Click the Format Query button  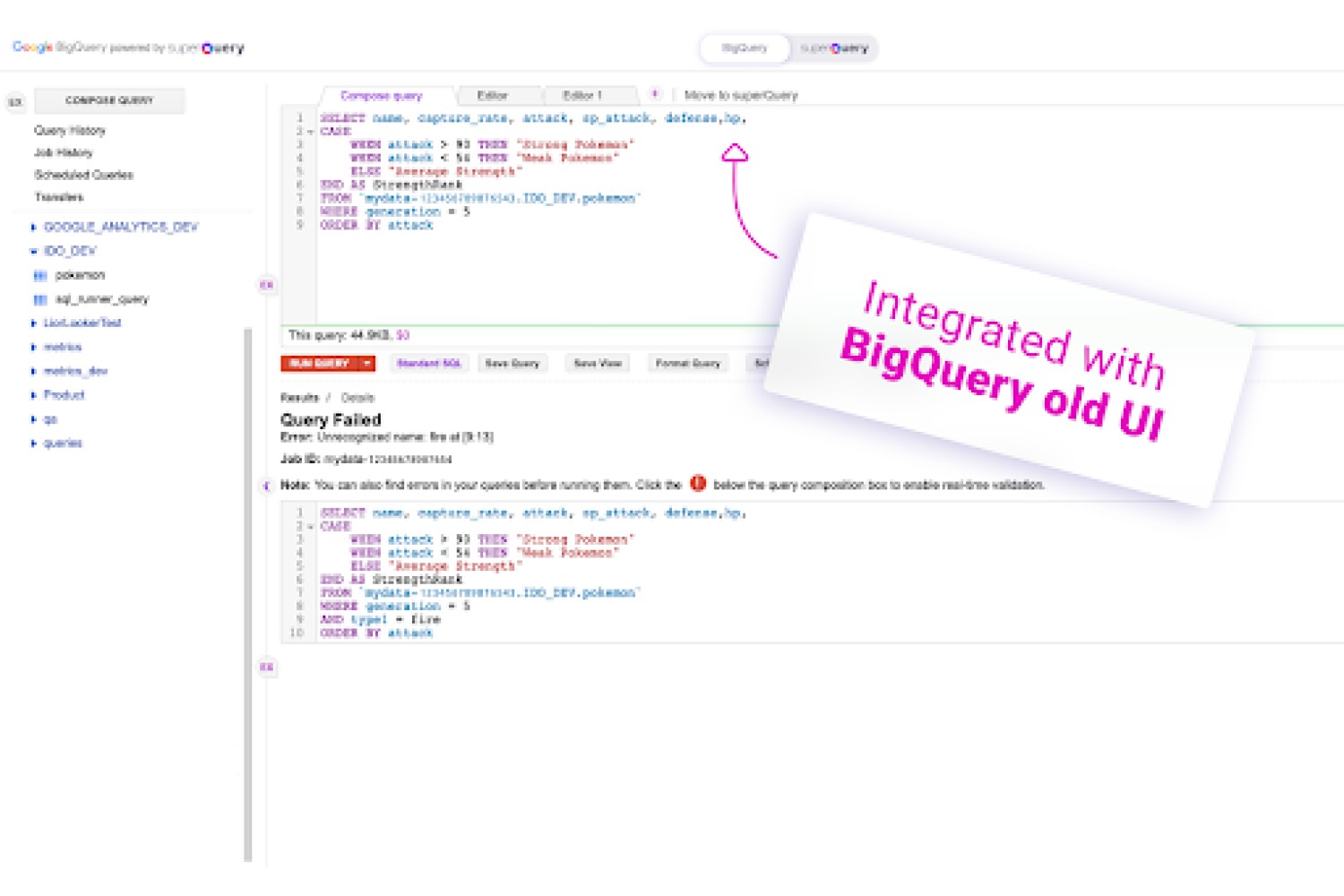pyautogui.click(x=688, y=363)
